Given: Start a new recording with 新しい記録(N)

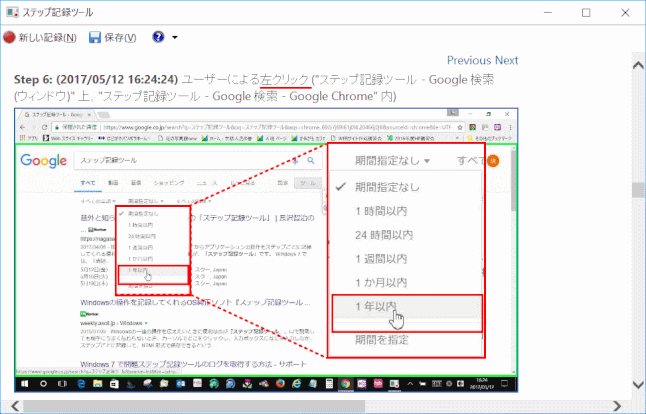Looking at the screenshot, I should tap(40, 37).
